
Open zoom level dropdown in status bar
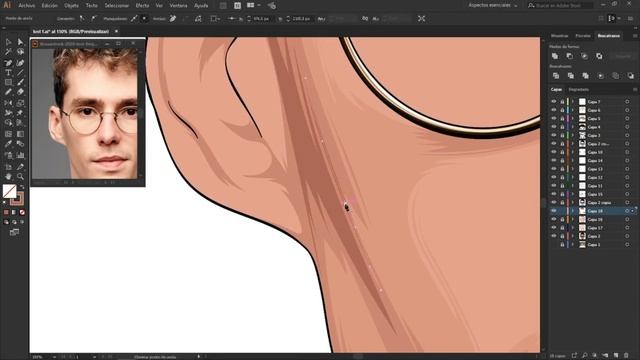click(x=54, y=357)
